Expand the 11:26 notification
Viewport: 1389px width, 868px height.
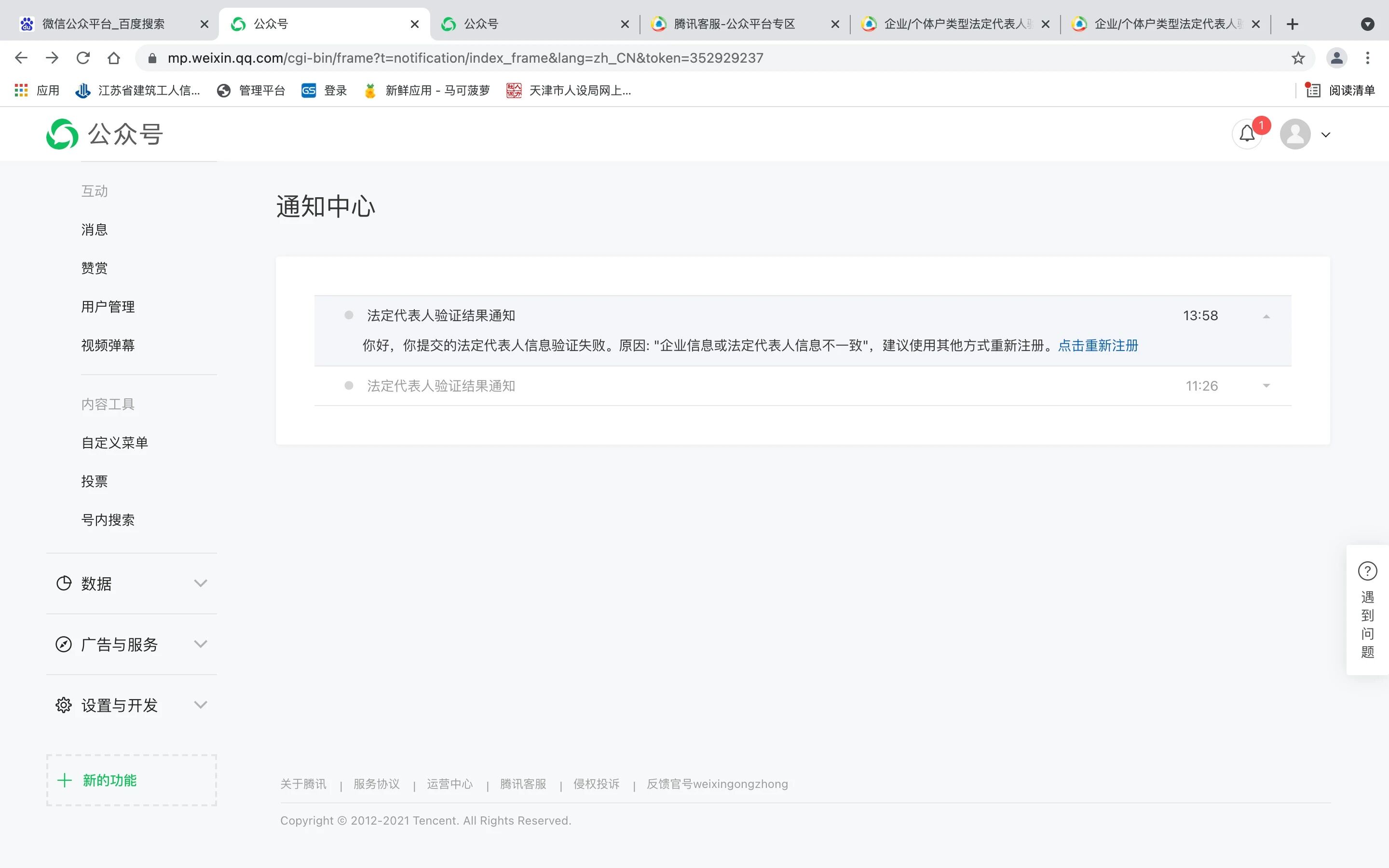coord(1266,386)
